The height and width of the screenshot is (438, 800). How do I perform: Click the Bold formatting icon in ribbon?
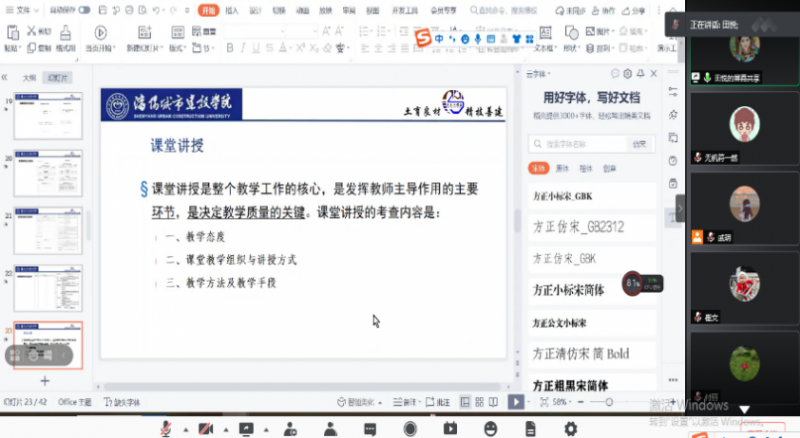tap(229, 47)
